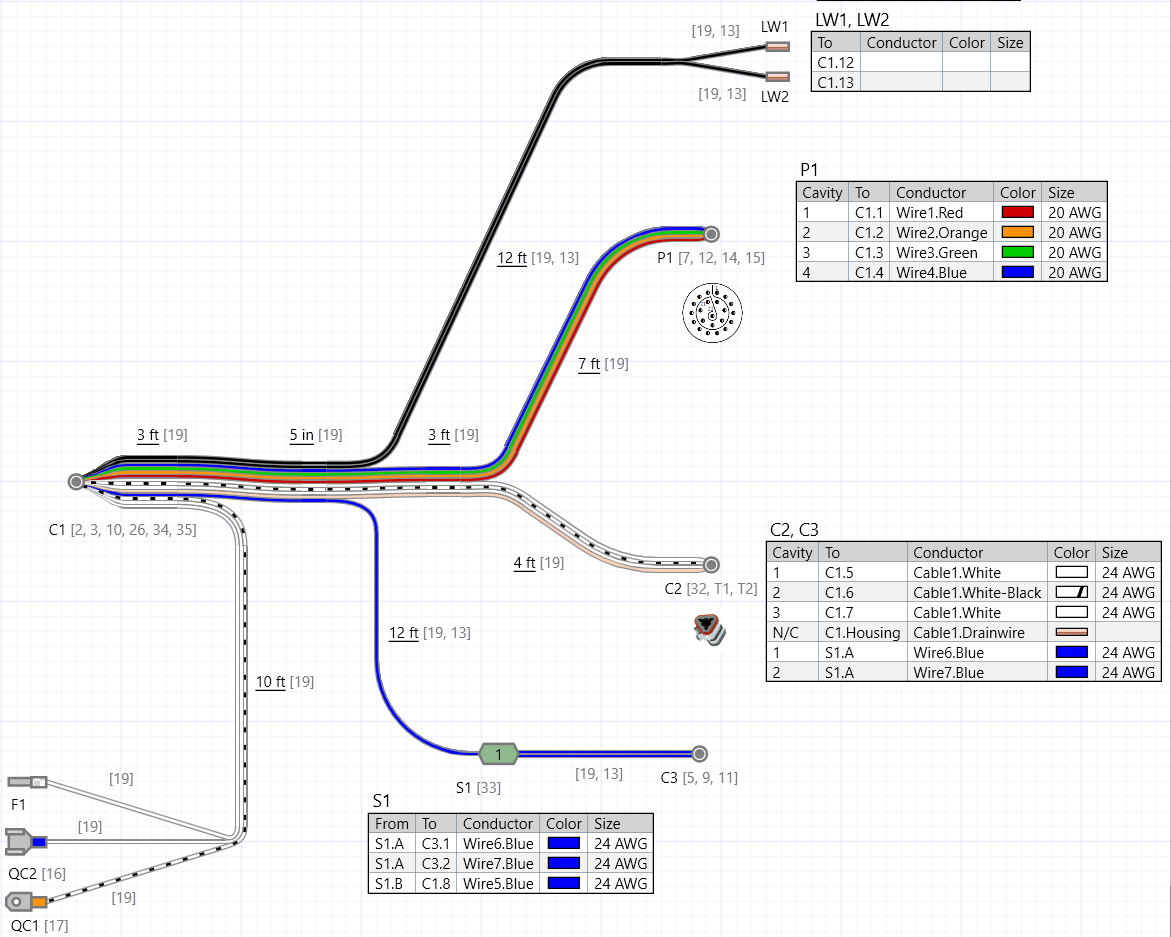Click the circular P1 connector face image
1171x937 pixels.
coord(712,313)
